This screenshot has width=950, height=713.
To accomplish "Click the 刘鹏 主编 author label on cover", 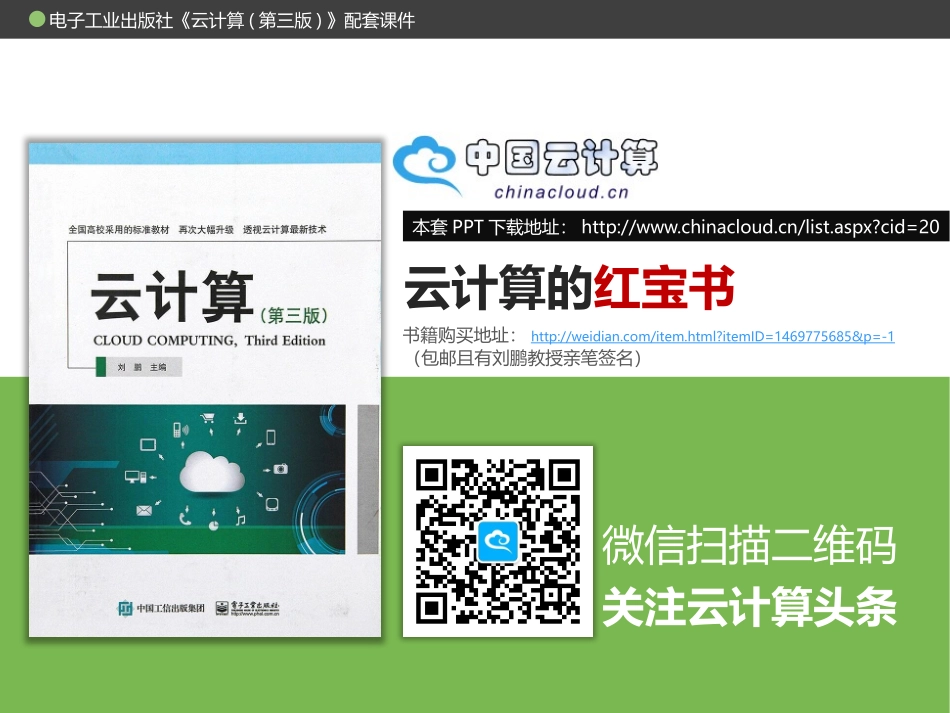I will pos(141,367).
